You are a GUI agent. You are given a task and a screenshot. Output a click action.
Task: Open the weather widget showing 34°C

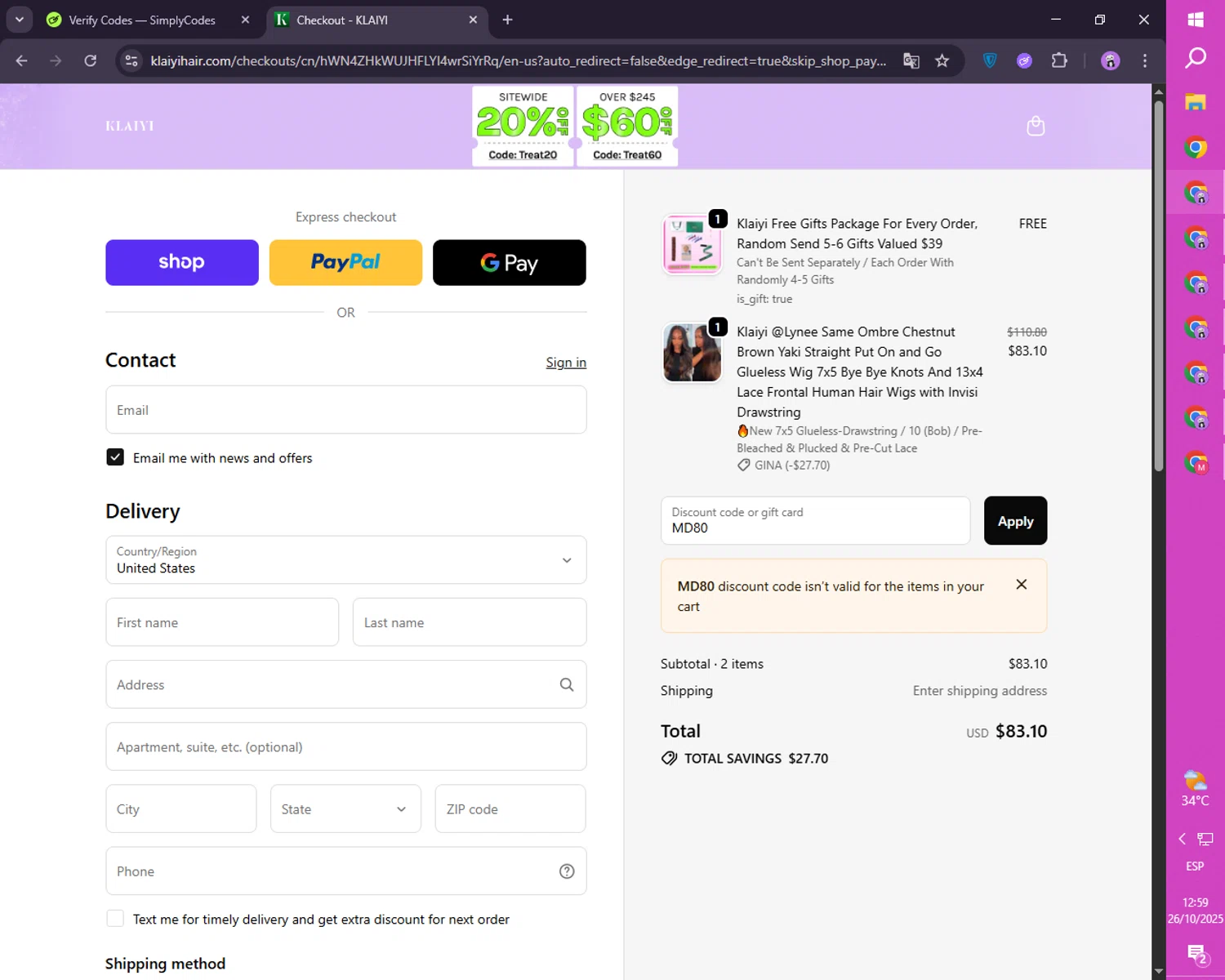coord(1196,787)
